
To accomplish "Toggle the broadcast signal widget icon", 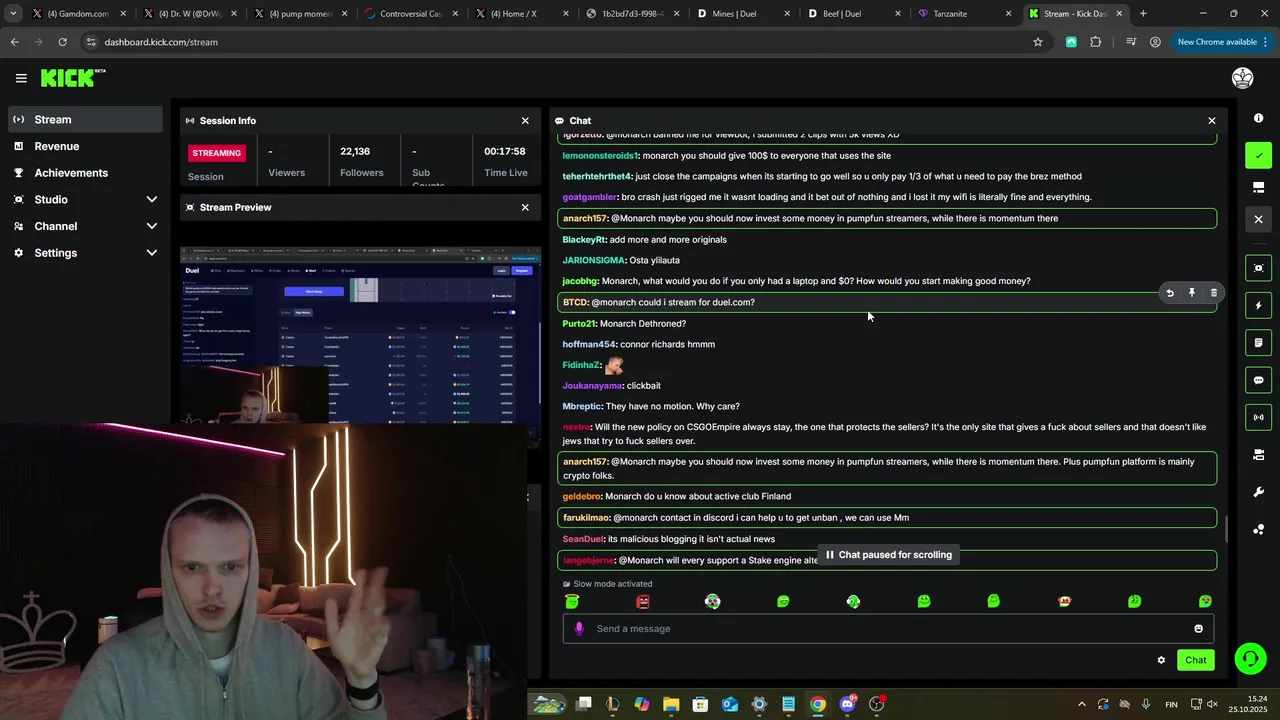I will 1258,417.
